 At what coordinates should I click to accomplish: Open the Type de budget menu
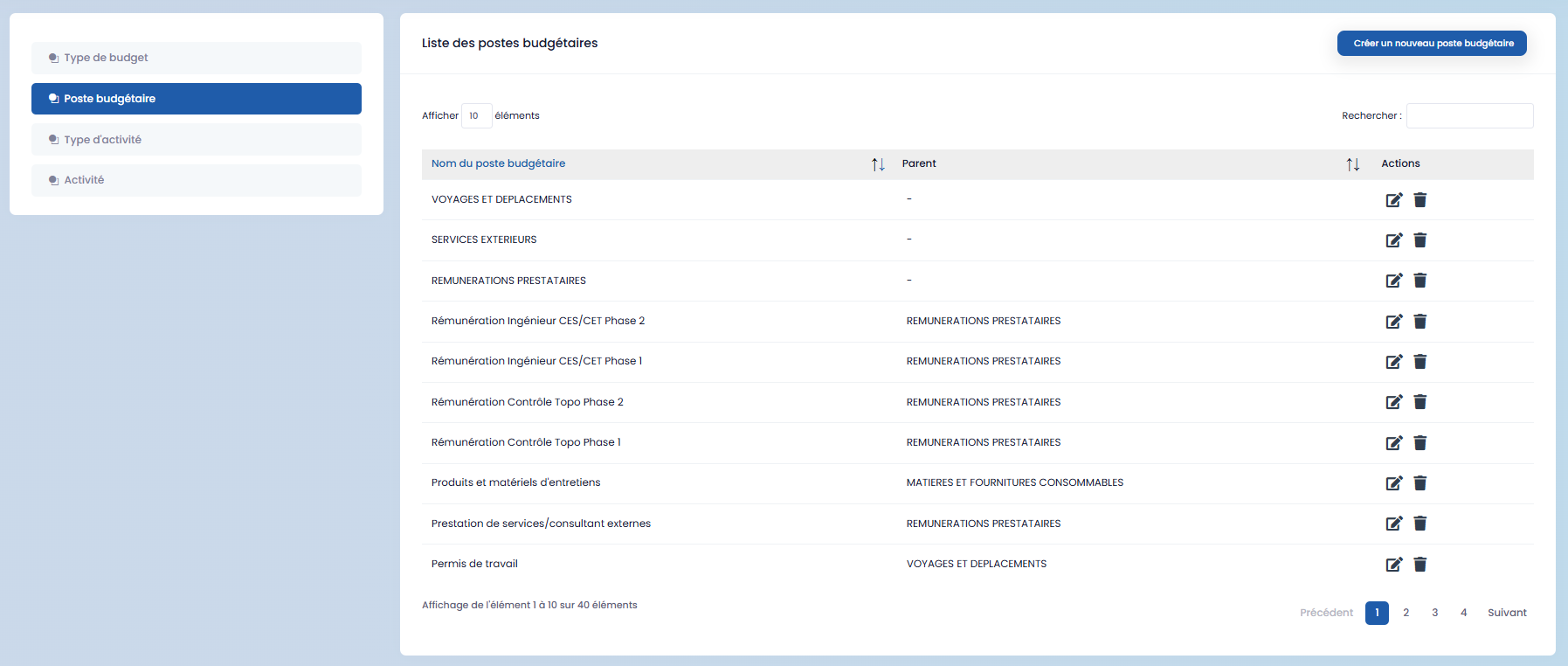(197, 58)
